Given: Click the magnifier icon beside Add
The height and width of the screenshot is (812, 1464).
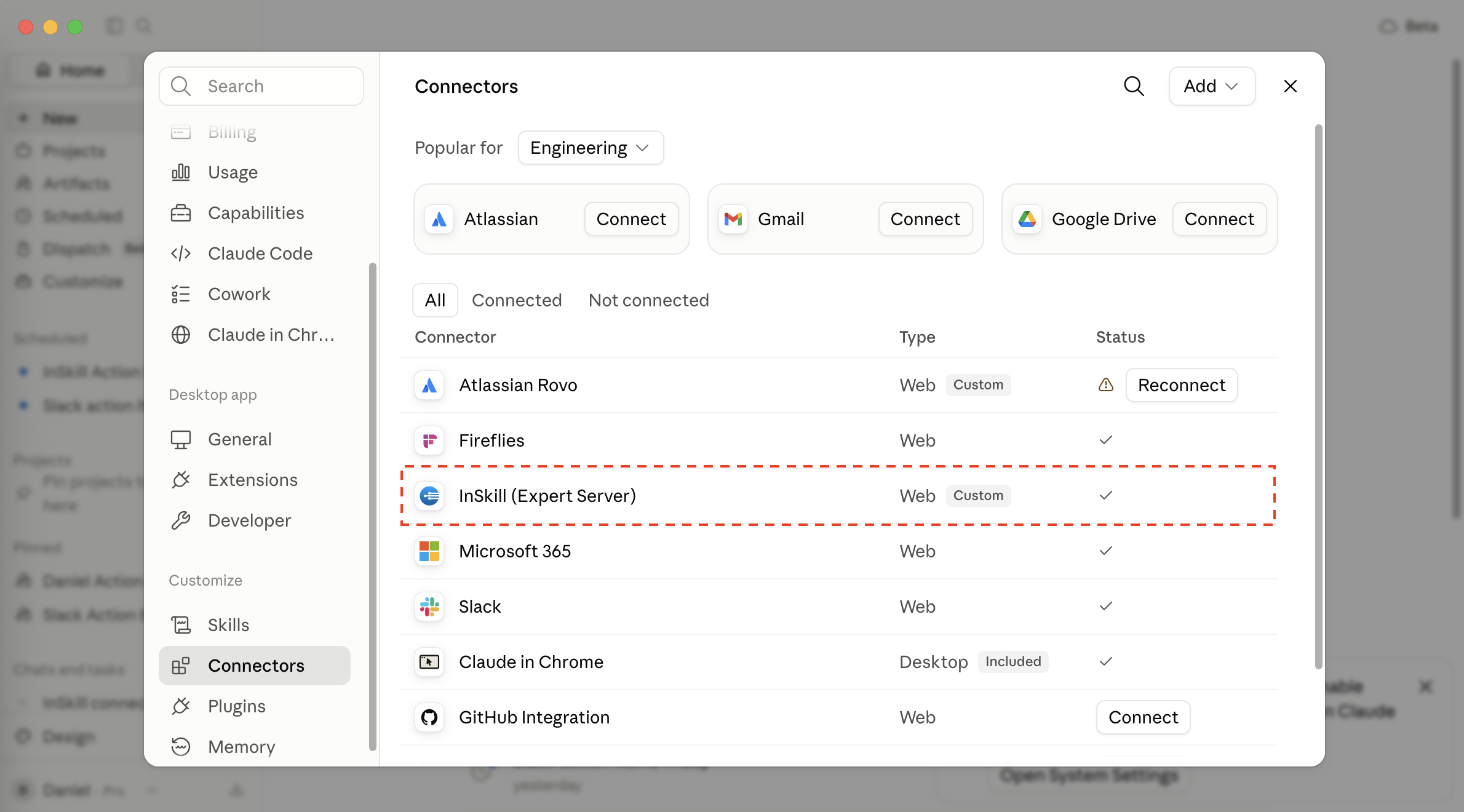Looking at the screenshot, I should pos(1134,86).
